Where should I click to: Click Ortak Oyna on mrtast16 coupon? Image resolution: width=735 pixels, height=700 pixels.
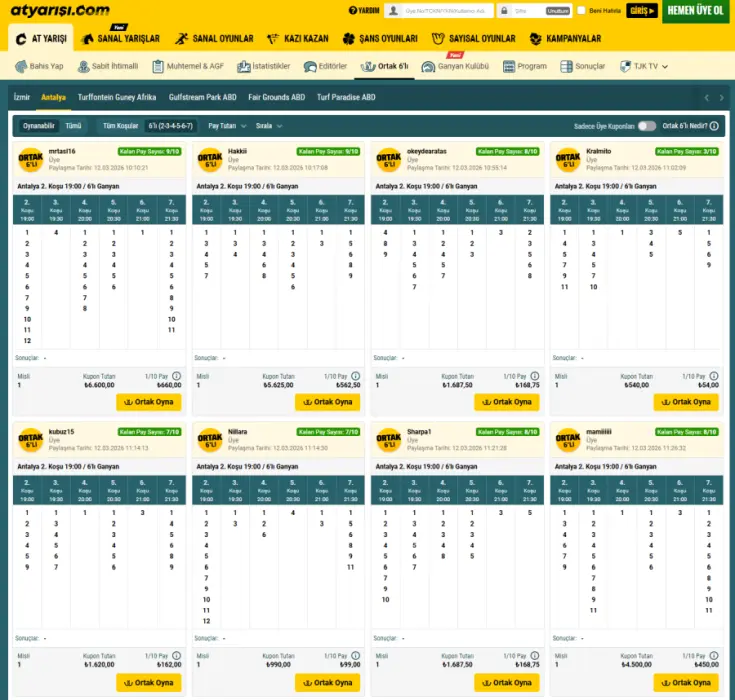pos(151,402)
